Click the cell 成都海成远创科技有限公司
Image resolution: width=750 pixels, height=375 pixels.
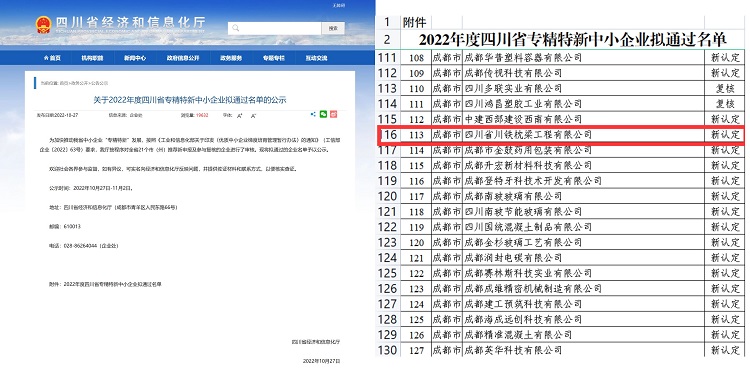(x=583, y=319)
